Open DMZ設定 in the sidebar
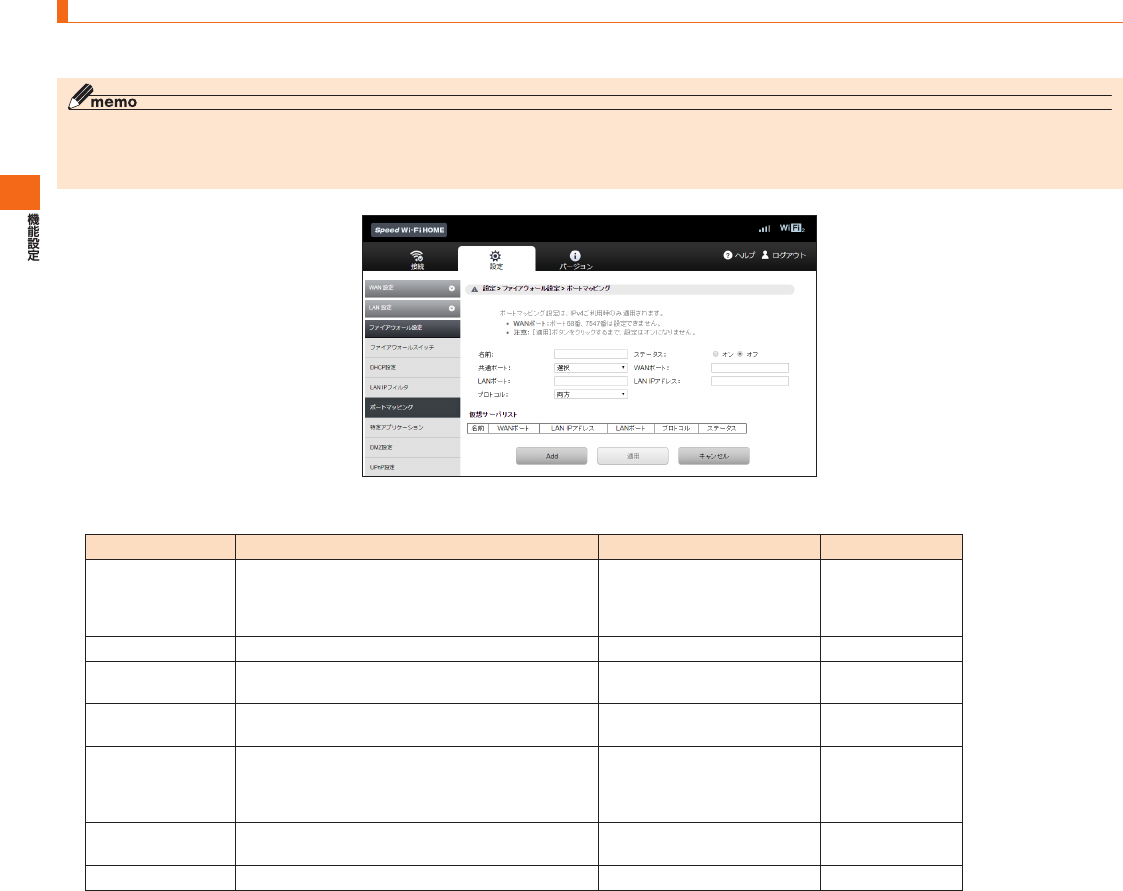The image size is (1123, 891). click(x=412, y=448)
